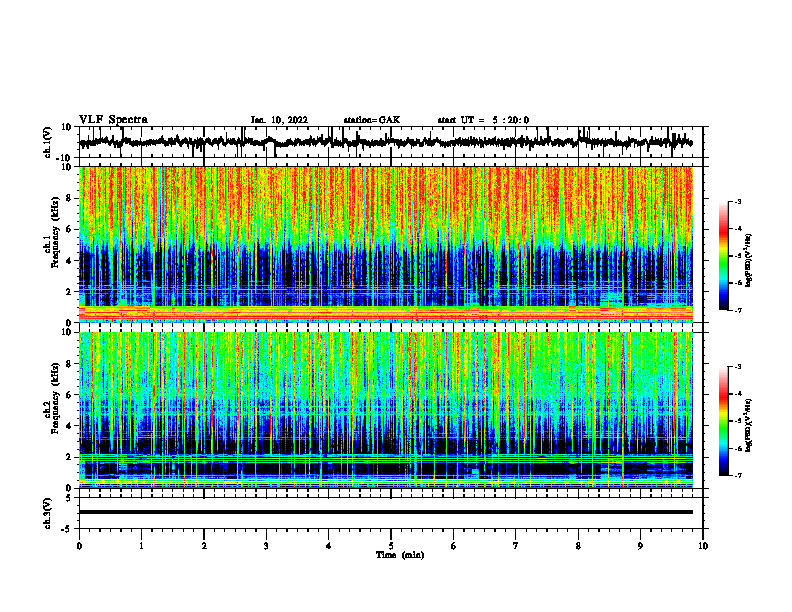This screenshot has height=612, width=792.
Task: Click time axis tick label "5"
Action: point(391,546)
